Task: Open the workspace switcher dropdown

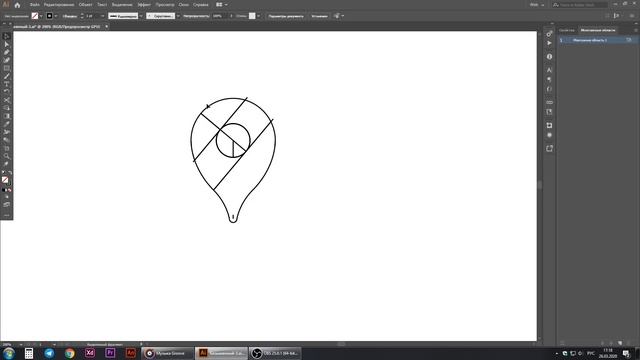Action: (537, 5)
